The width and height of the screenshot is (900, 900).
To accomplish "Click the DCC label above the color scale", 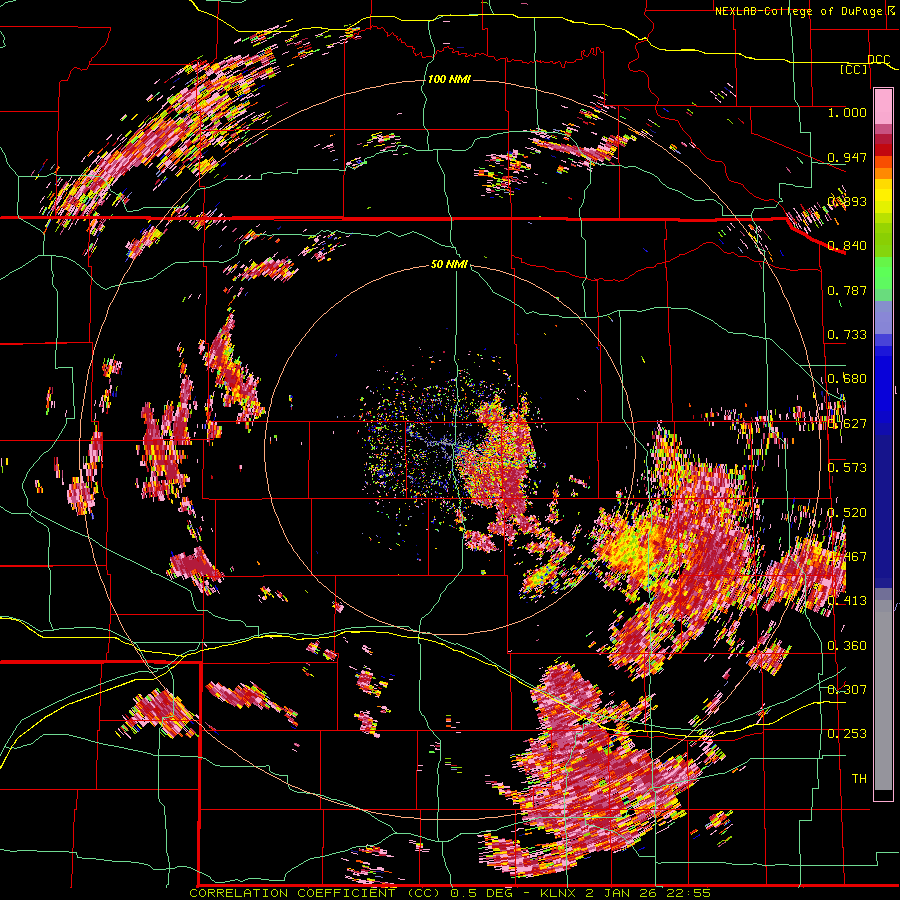I will [x=878, y=60].
